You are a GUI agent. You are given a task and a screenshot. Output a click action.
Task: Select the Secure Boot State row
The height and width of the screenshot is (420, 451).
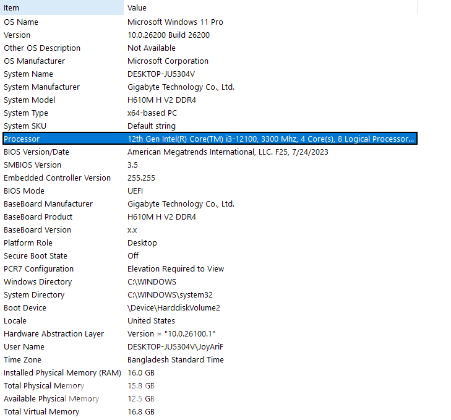(209, 256)
